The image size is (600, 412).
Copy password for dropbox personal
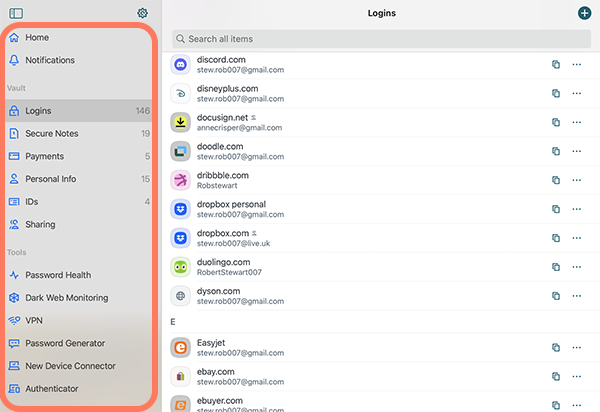point(556,209)
